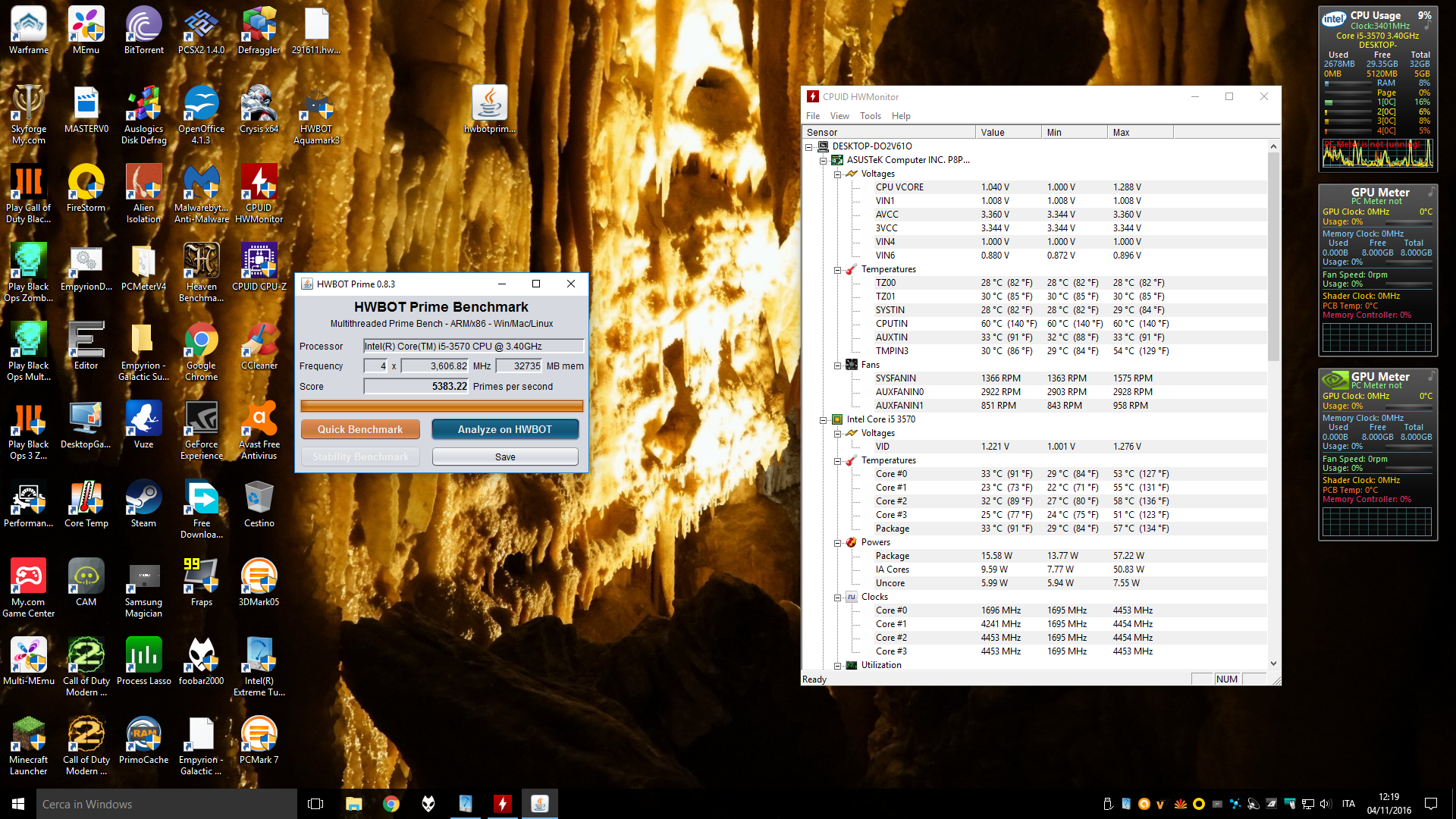Image resolution: width=1456 pixels, height=819 pixels.
Task: Select the PrimoCache desktop icon
Action: coord(144,741)
